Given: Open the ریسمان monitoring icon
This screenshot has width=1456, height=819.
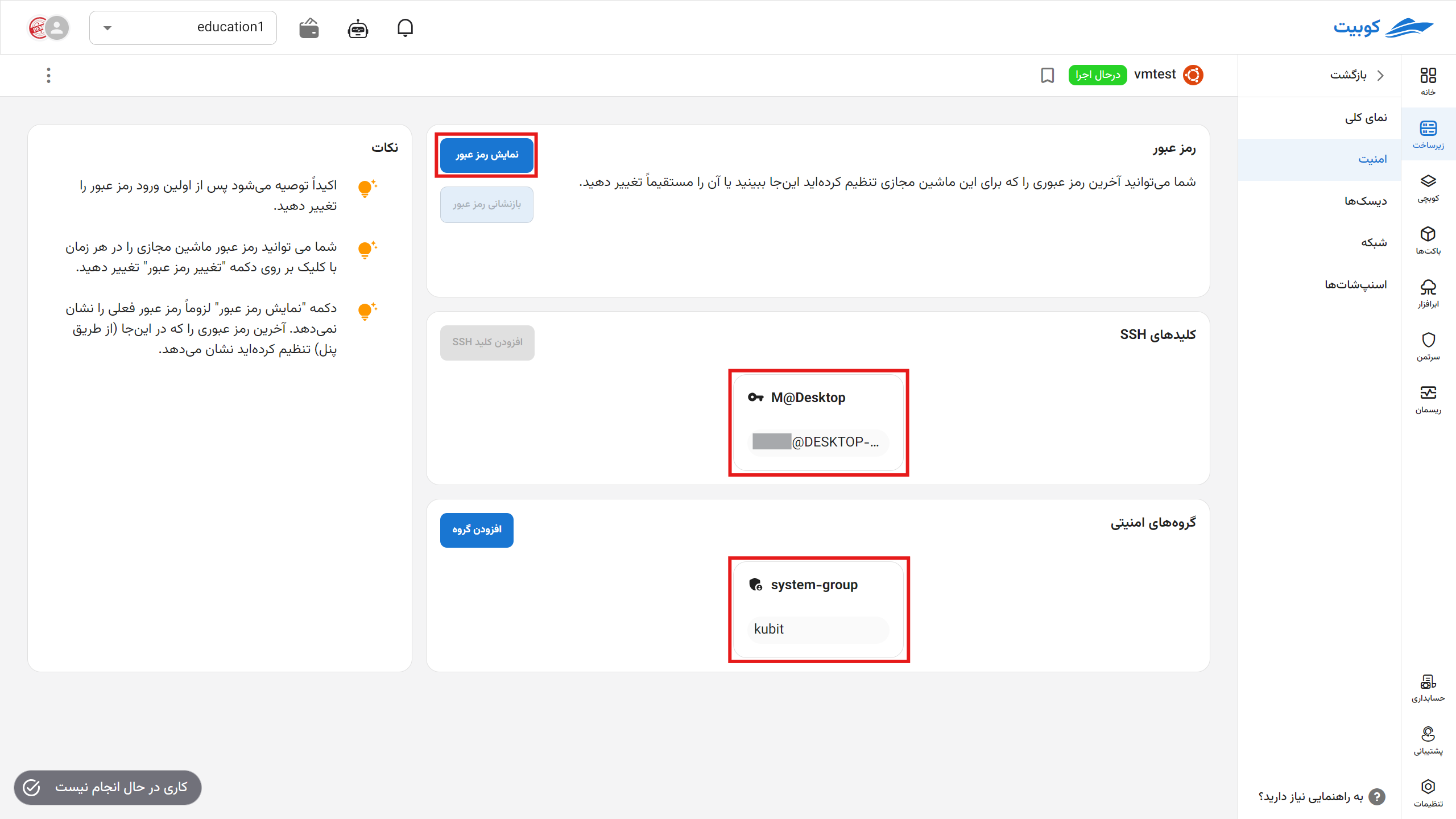Looking at the screenshot, I should pyautogui.click(x=1429, y=396).
